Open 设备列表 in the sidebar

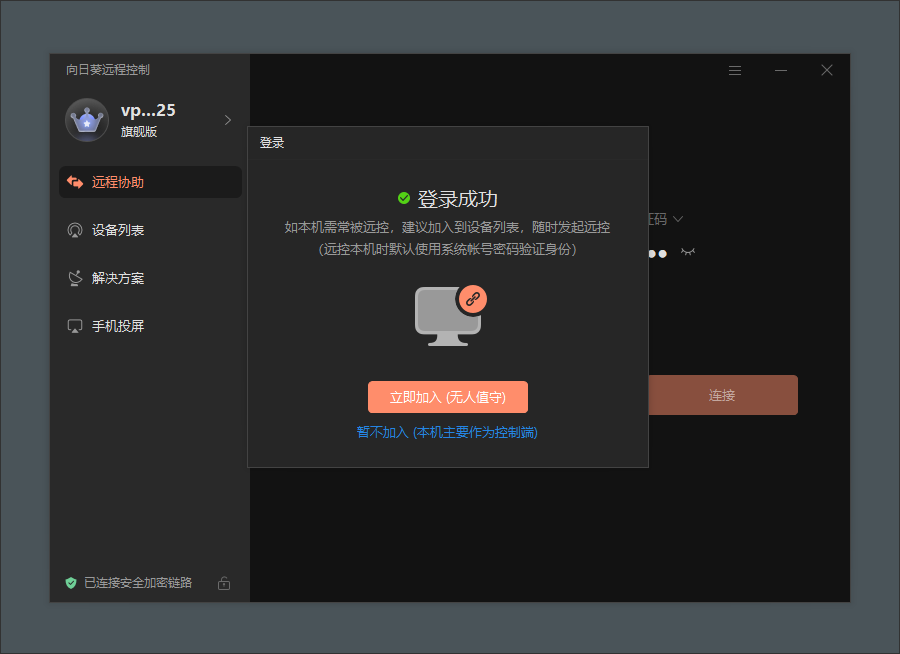150,230
